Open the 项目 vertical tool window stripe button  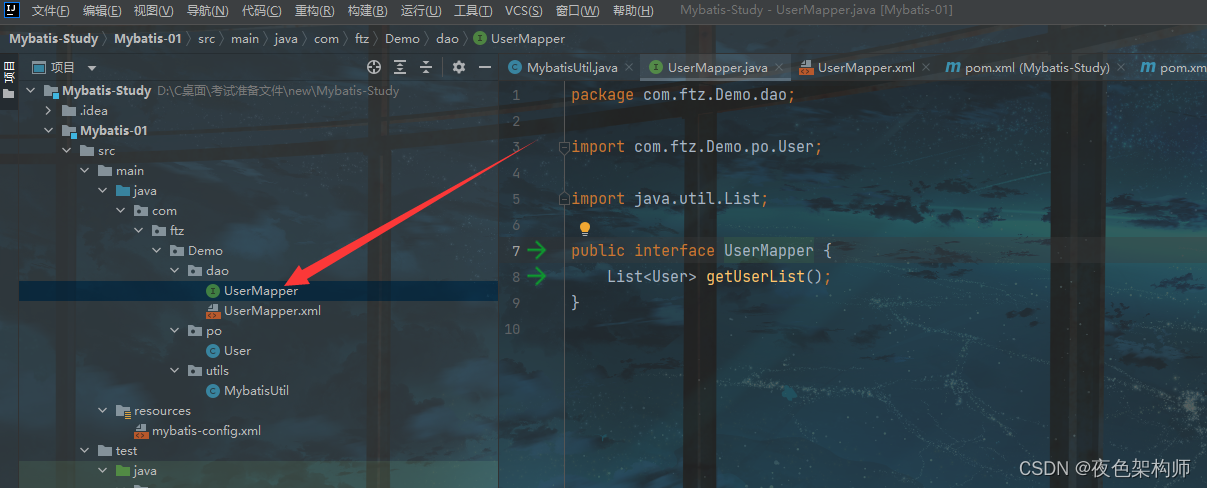click(9, 74)
